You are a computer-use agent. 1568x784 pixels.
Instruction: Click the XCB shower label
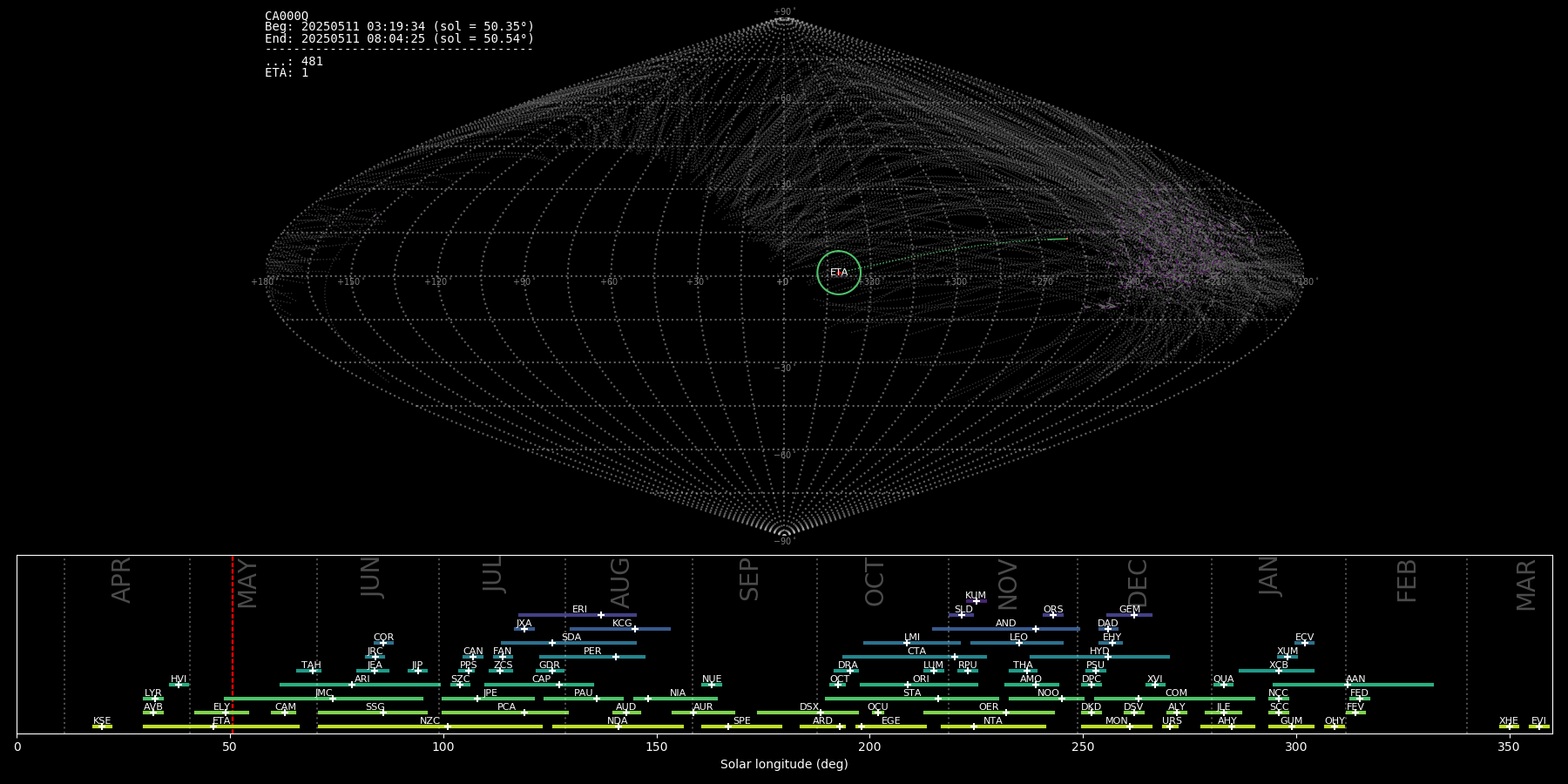pos(1279,666)
